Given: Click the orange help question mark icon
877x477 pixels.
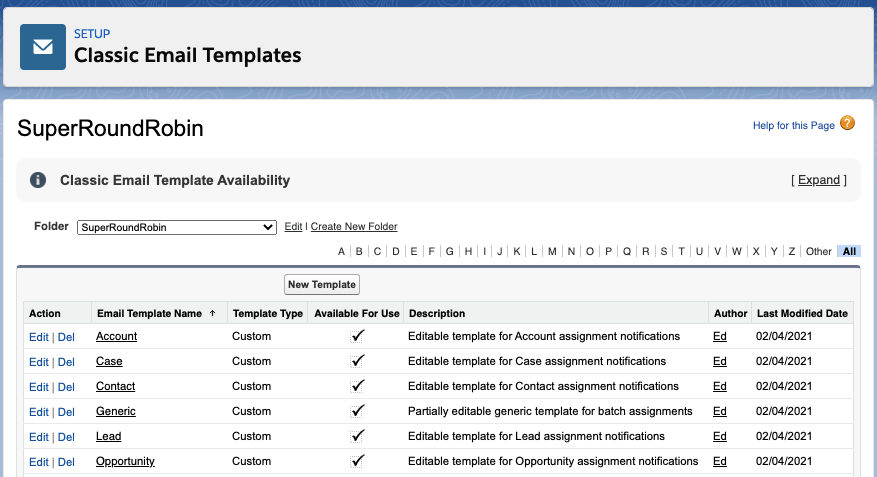Looking at the screenshot, I should (x=847, y=123).
